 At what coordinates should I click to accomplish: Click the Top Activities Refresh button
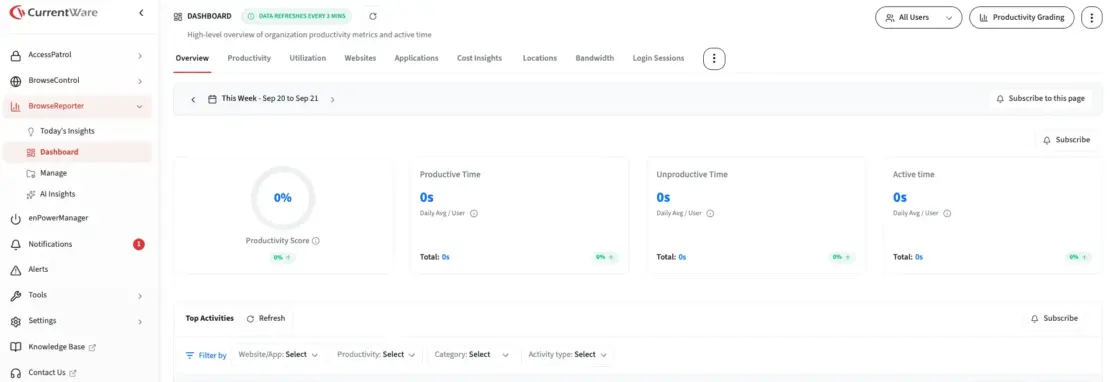(x=265, y=319)
